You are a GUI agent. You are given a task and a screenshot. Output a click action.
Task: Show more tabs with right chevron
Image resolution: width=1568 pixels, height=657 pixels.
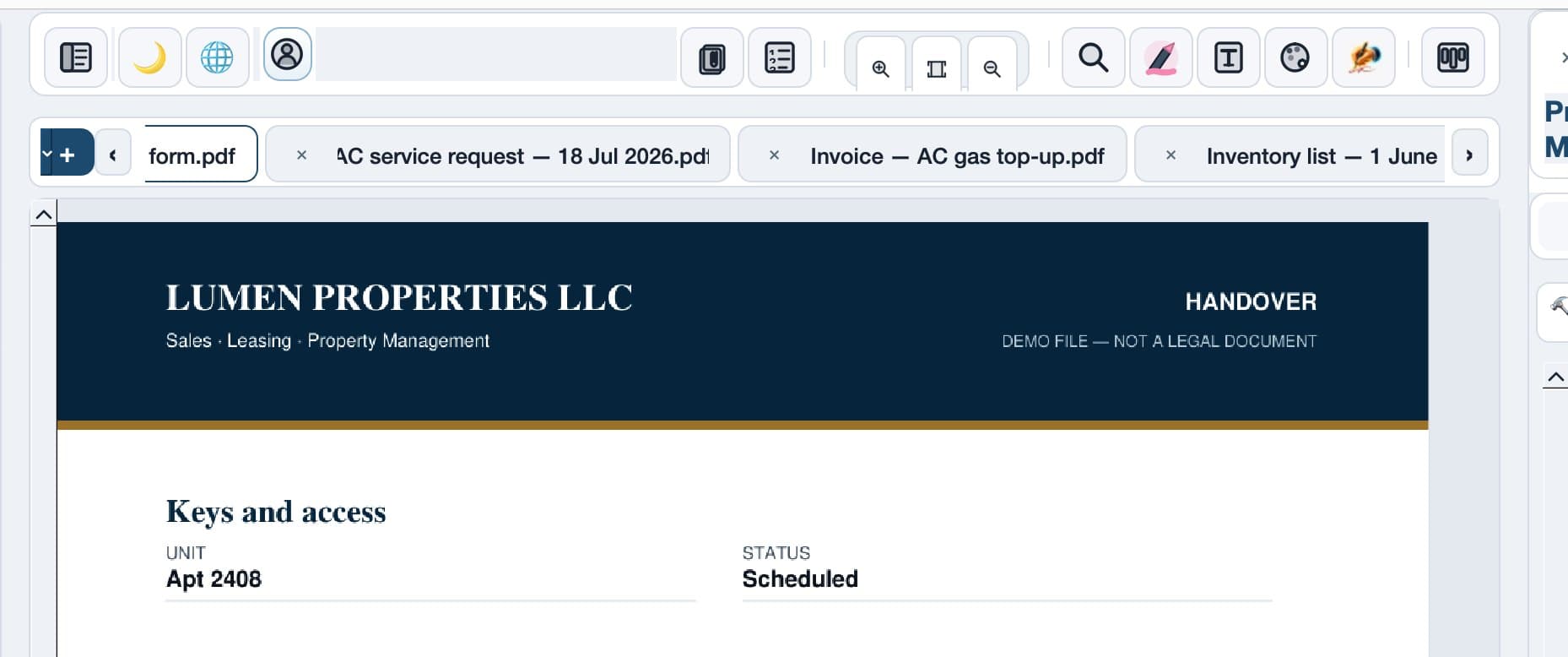(x=1469, y=155)
